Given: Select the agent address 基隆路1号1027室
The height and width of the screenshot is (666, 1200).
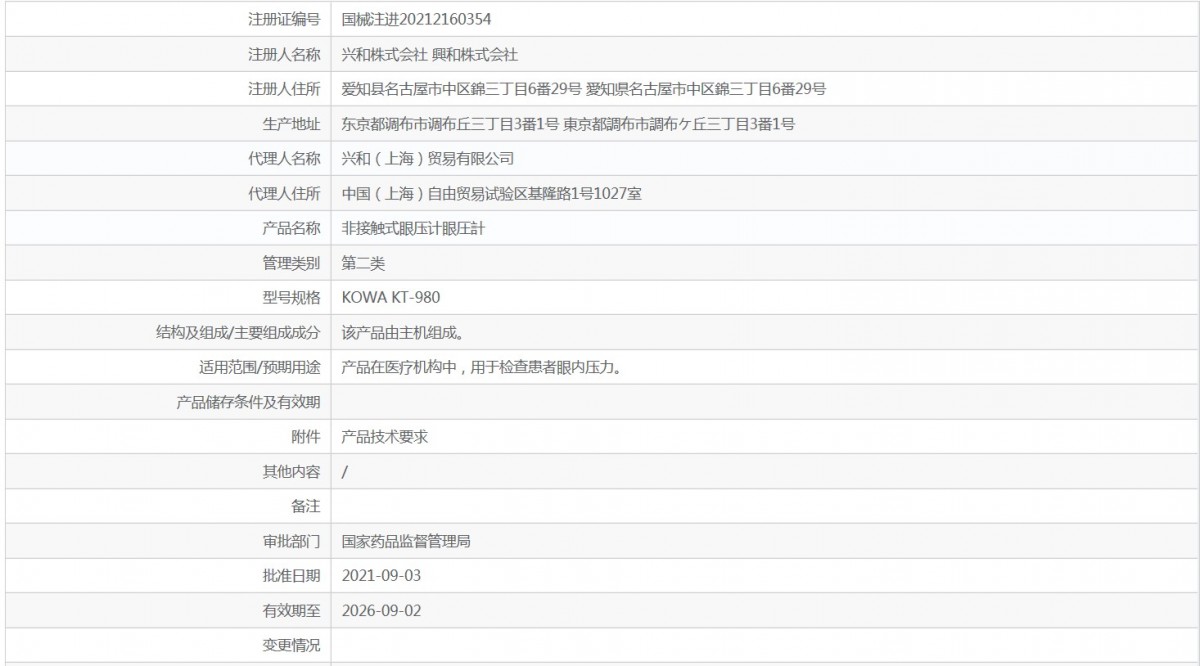Looking at the screenshot, I should coord(491,193).
